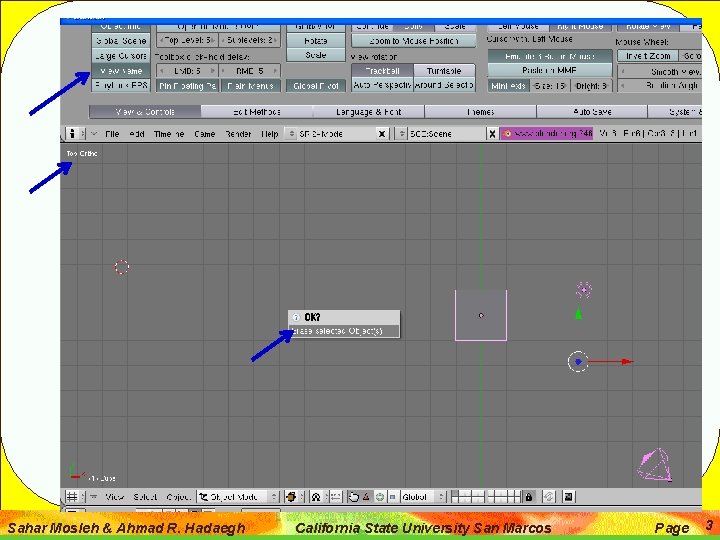This screenshot has height=540, width=720.
Task: Adjust the Top Level: 5 stepper
Action: pos(187,40)
